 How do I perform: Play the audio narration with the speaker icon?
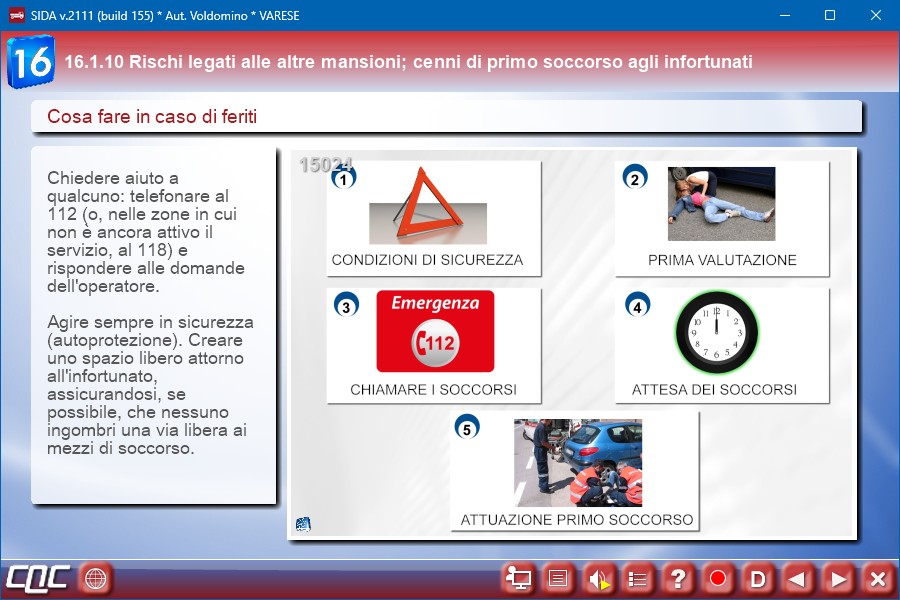pyautogui.click(x=598, y=578)
